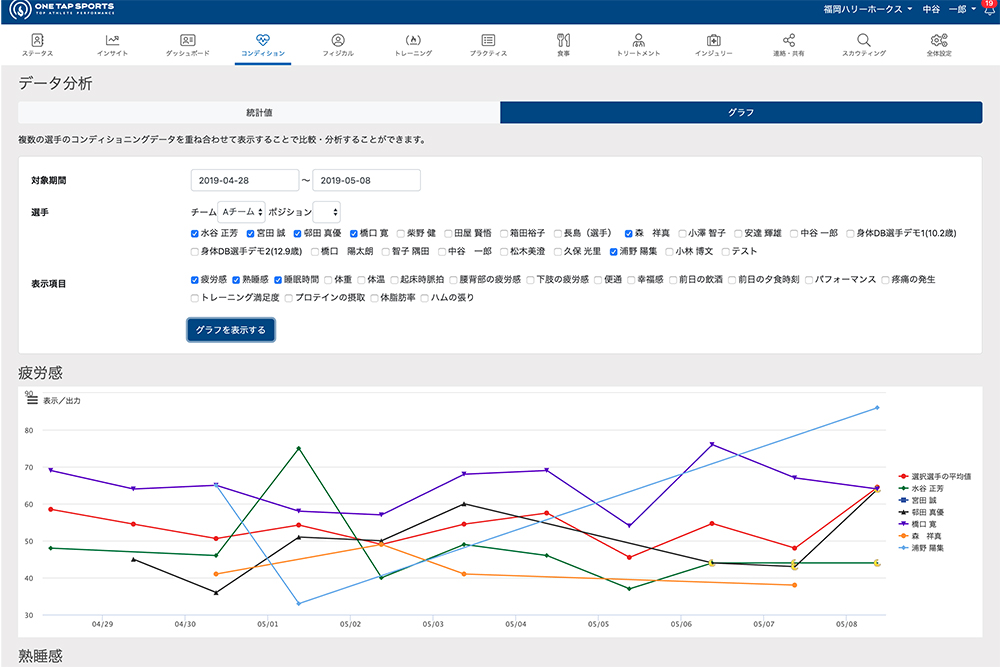Open the ポジション position dropdown
The height and width of the screenshot is (667, 1000).
click(x=326, y=212)
